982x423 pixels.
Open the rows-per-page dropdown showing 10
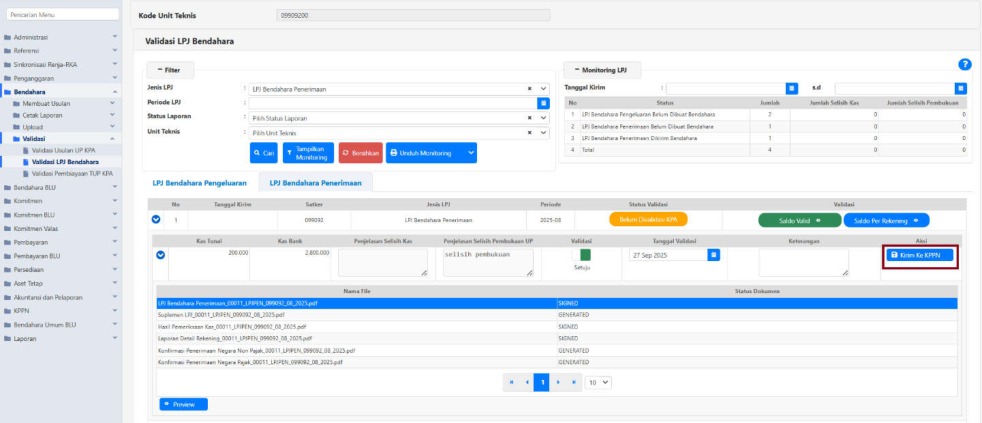tap(598, 382)
